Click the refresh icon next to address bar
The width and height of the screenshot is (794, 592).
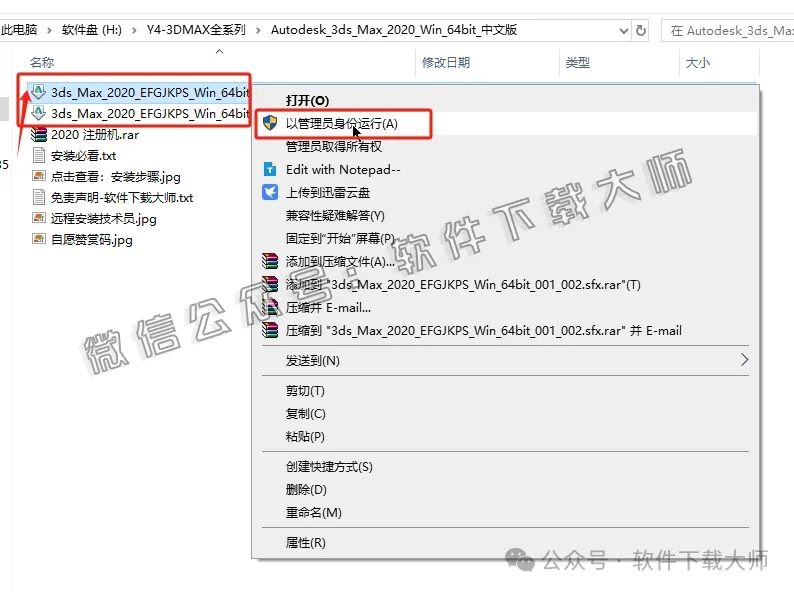[641, 30]
